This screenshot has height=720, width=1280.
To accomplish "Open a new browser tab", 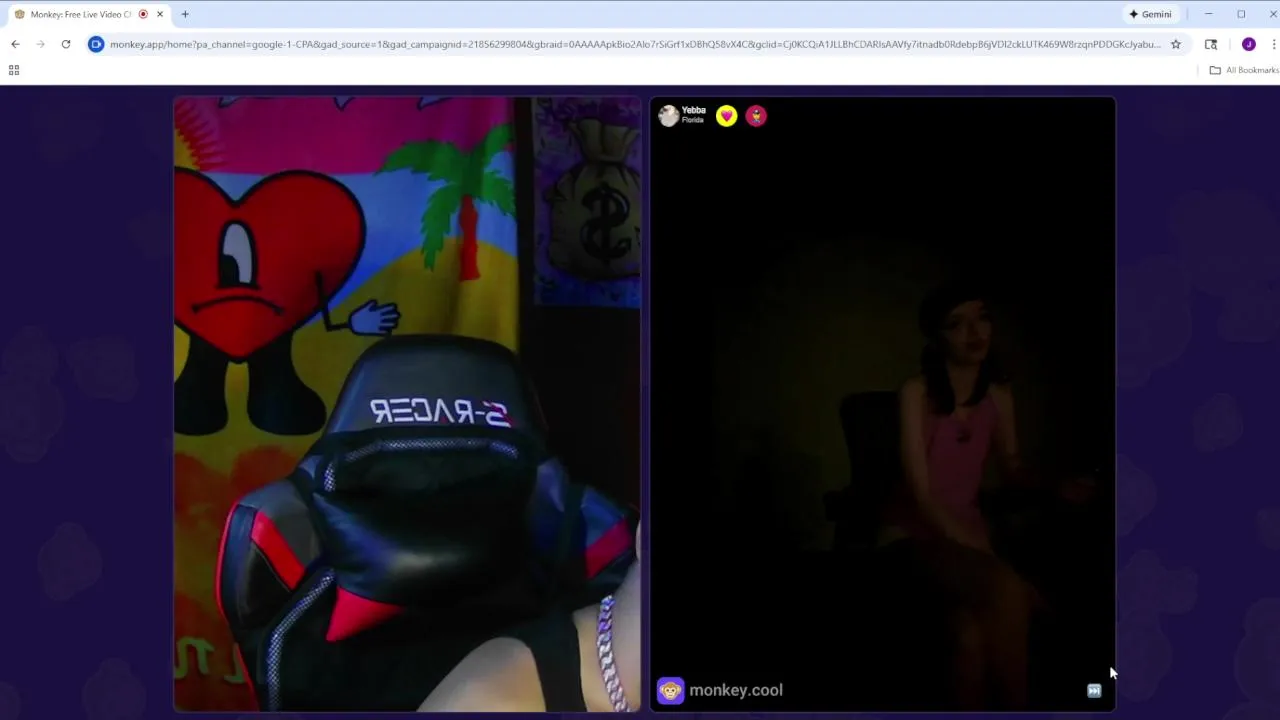I will [185, 14].
